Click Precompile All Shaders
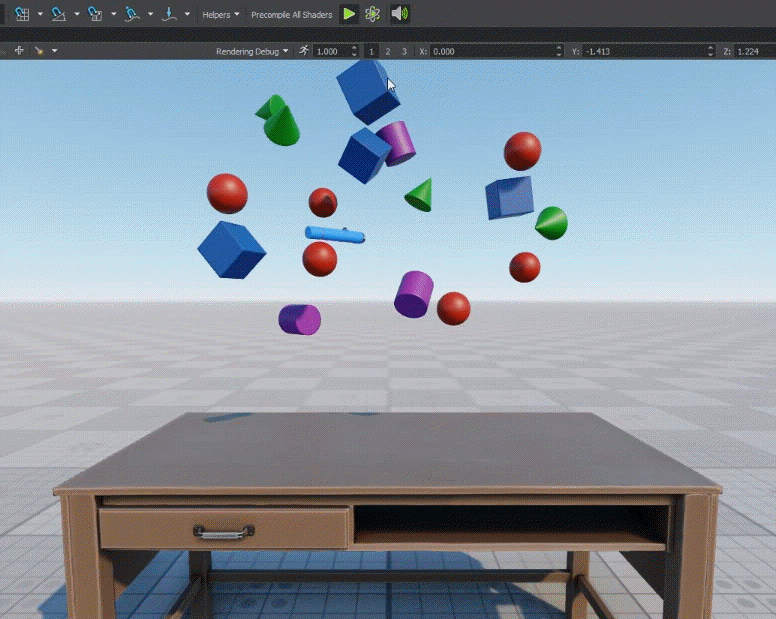Screen dimensions: 776x619 tap(291, 15)
